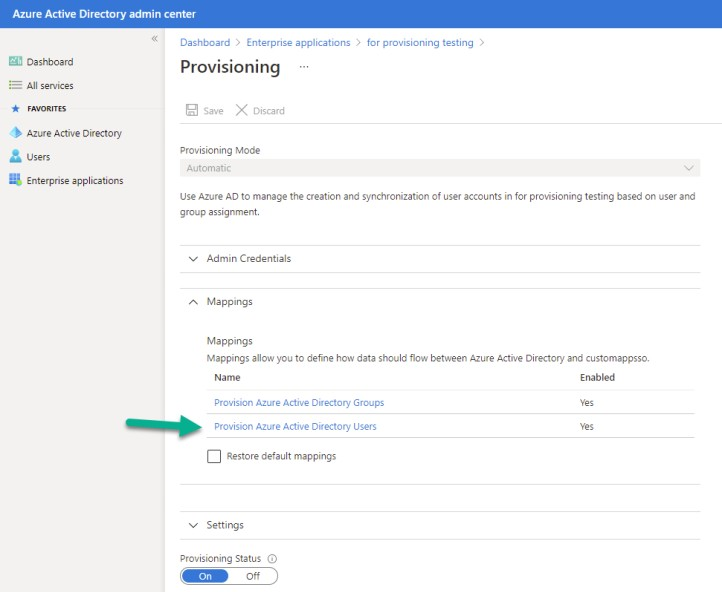The width and height of the screenshot is (722, 592).
Task: Click the Admin Credentials section title
Action: click(249, 259)
